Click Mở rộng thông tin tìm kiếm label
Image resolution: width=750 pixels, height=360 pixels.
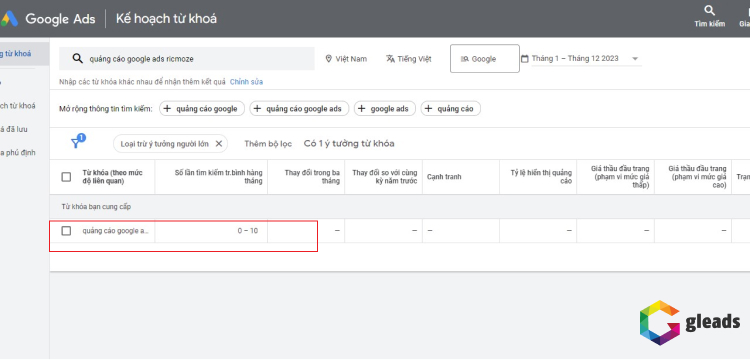pyautogui.click(x=106, y=109)
